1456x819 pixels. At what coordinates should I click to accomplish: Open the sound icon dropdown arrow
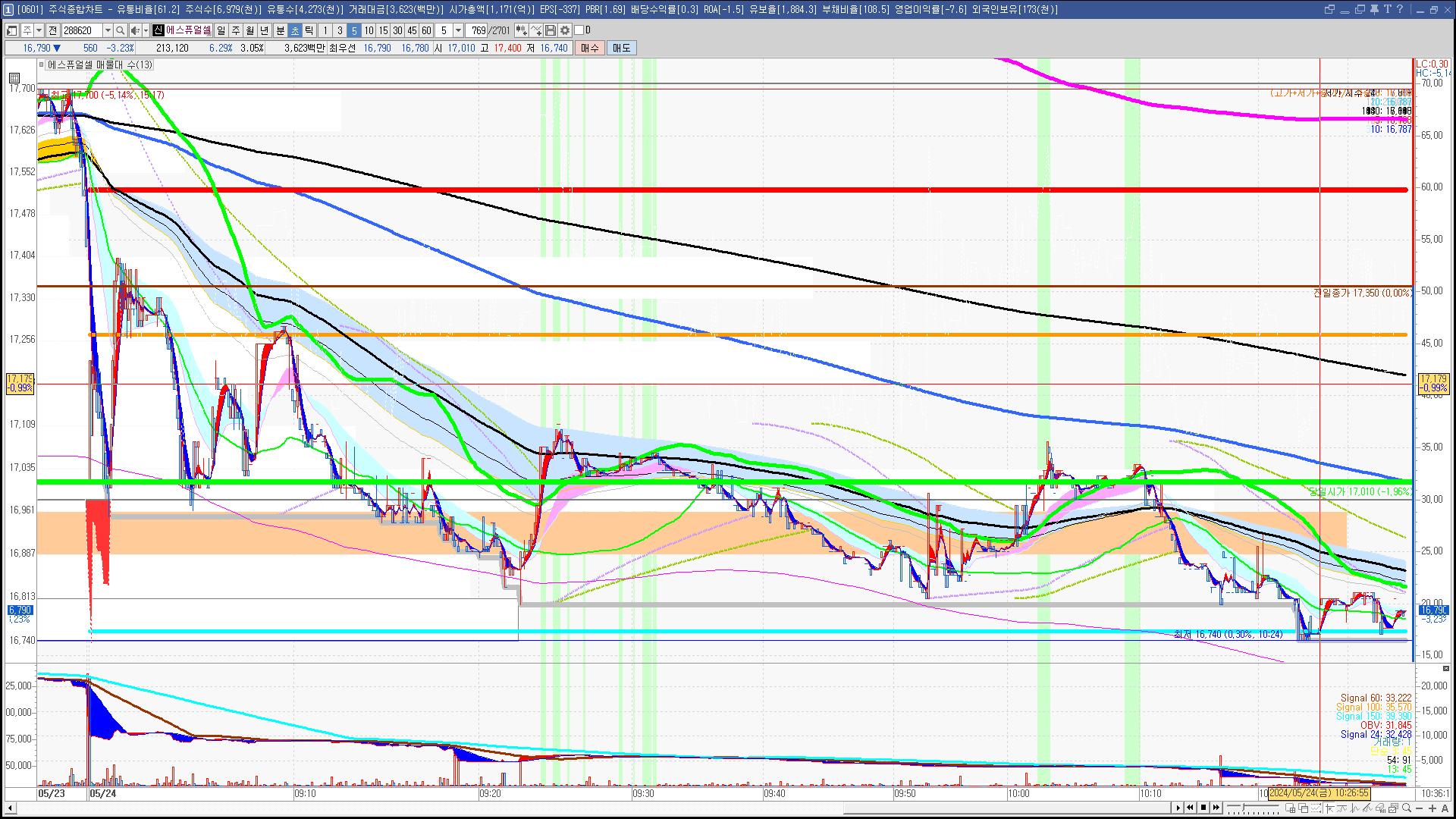coord(146,30)
